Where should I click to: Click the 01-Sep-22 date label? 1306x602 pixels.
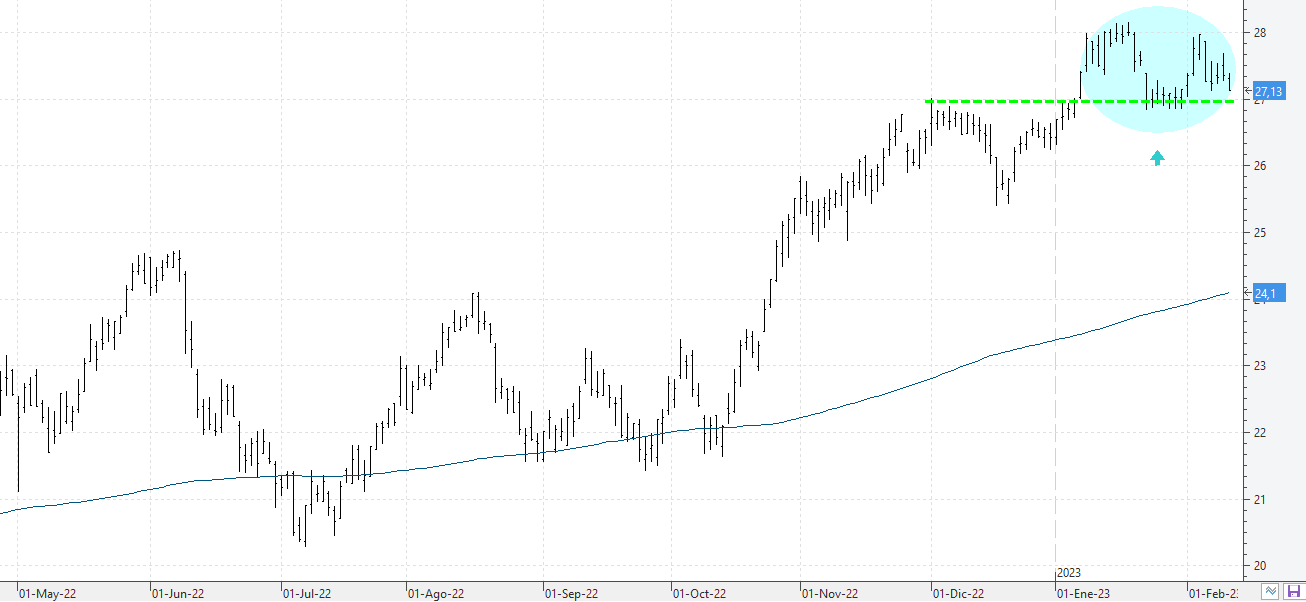click(573, 593)
